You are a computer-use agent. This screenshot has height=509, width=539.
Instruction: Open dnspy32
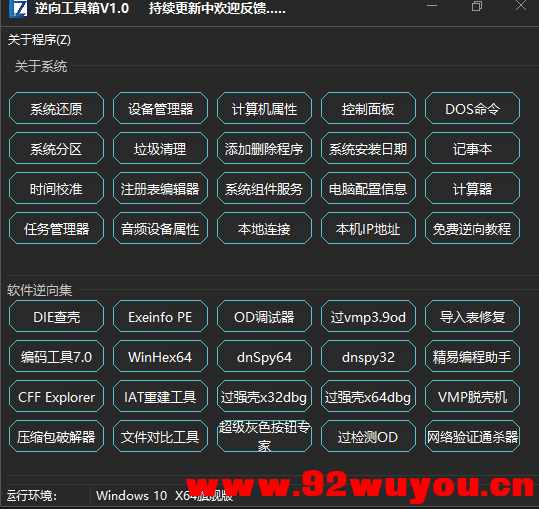[x=368, y=356]
